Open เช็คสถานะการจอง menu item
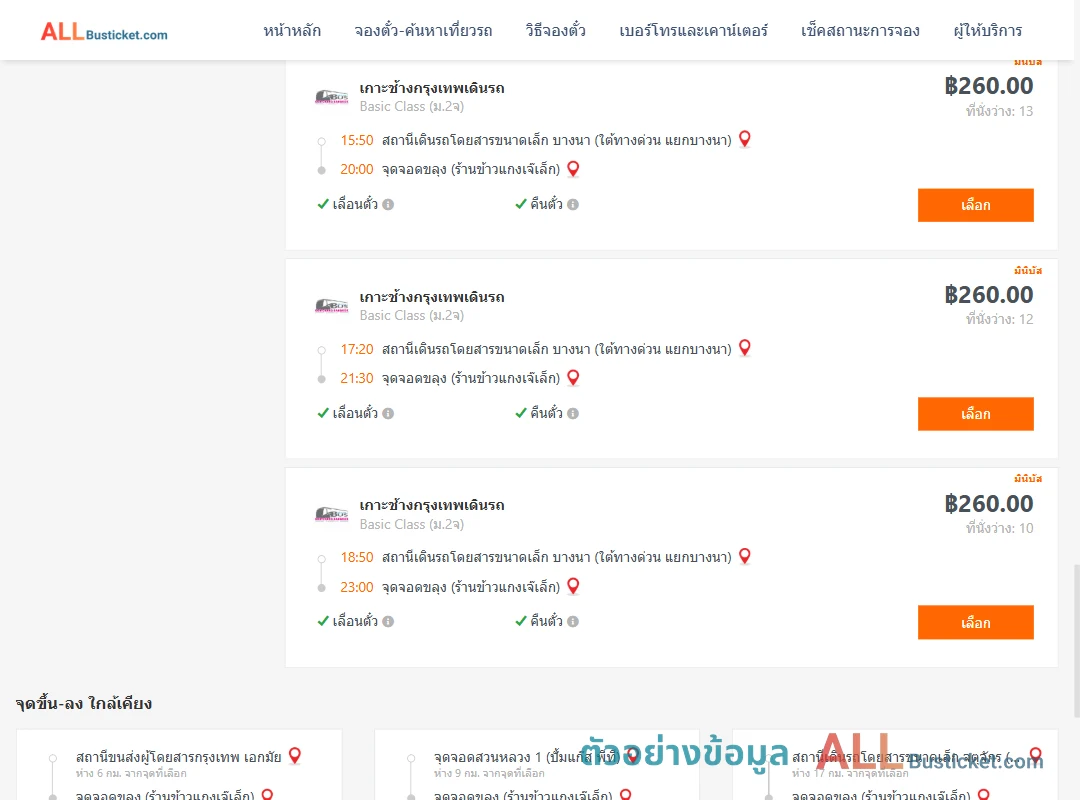The width and height of the screenshot is (1080, 800). pos(860,31)
